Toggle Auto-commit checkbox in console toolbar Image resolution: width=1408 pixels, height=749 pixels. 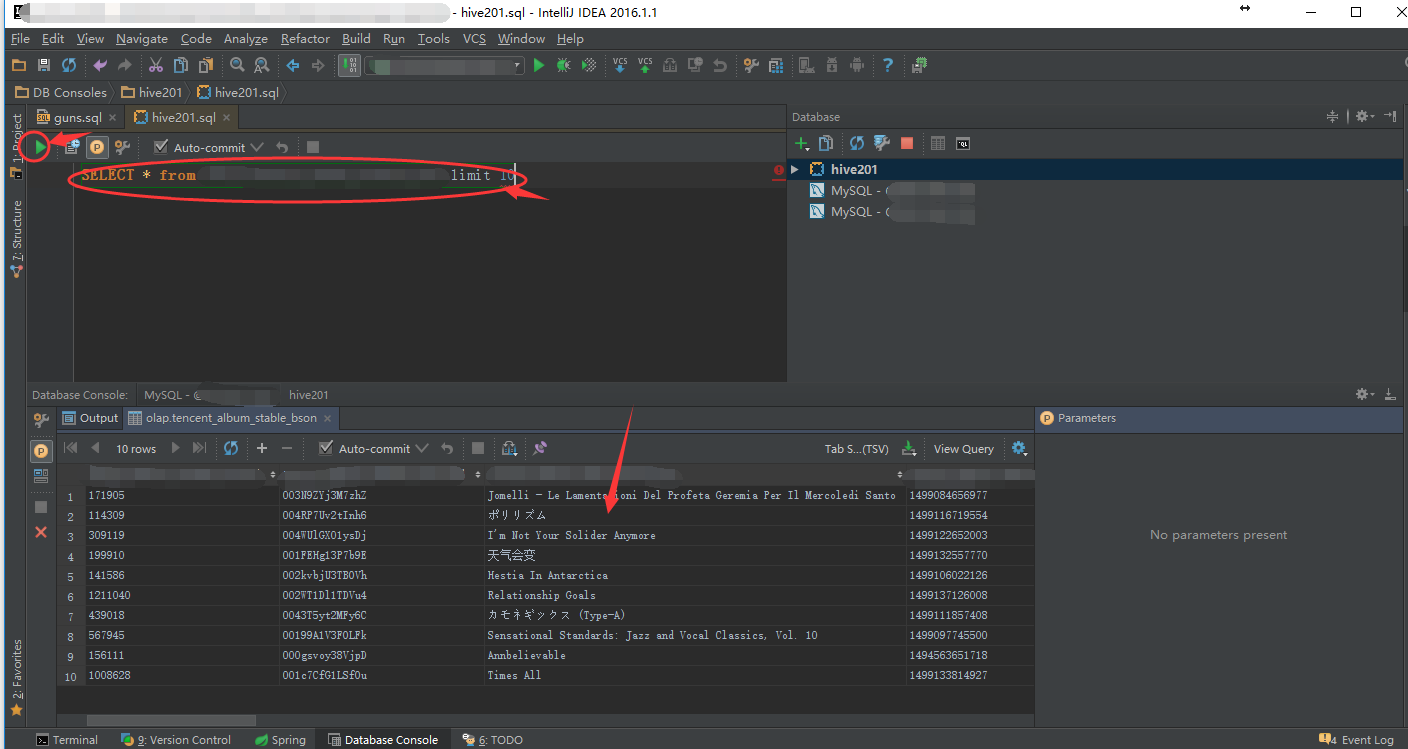(x=160, y=147)
